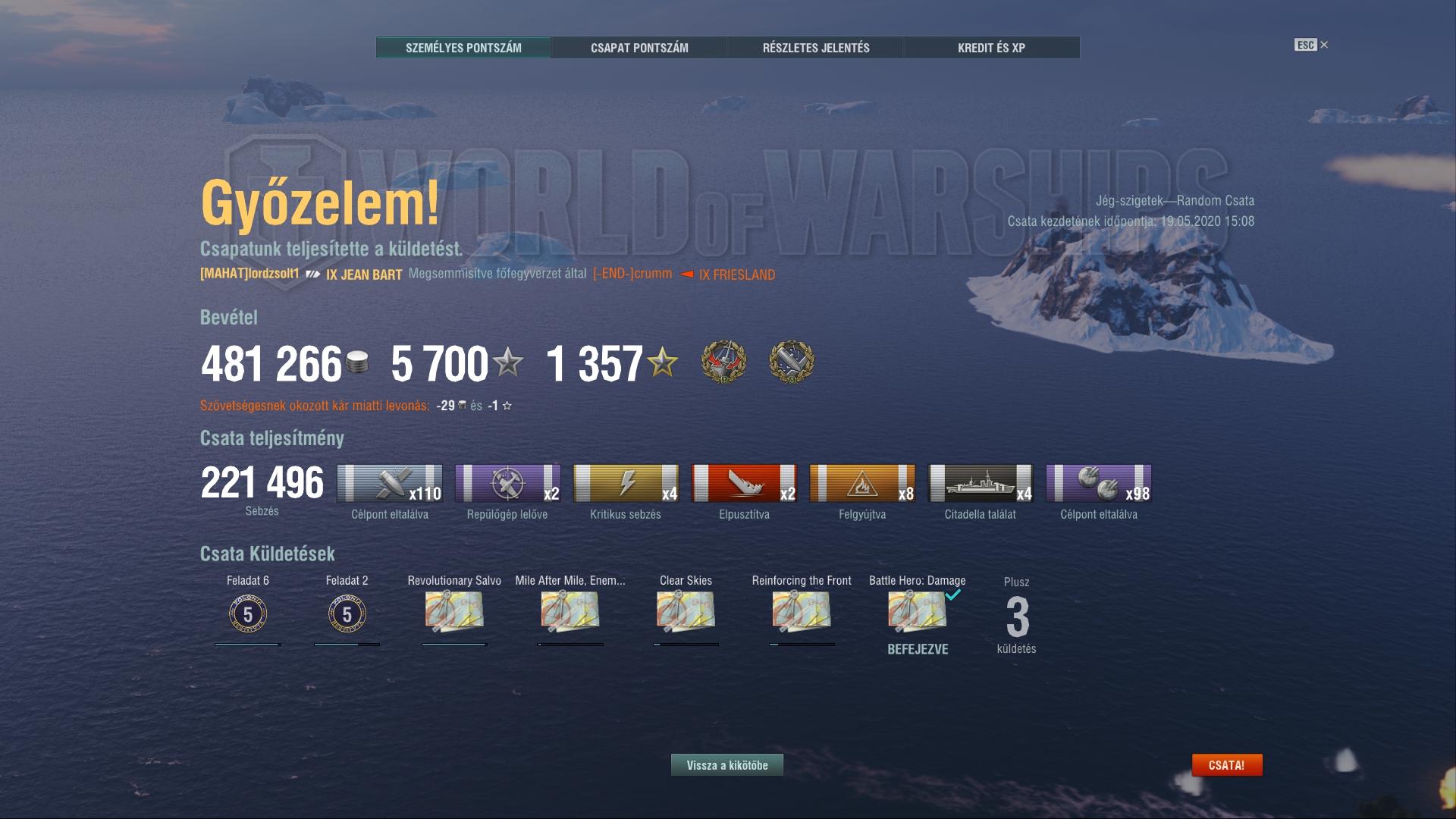Close the results screen with ESC button

(1311, 45)
